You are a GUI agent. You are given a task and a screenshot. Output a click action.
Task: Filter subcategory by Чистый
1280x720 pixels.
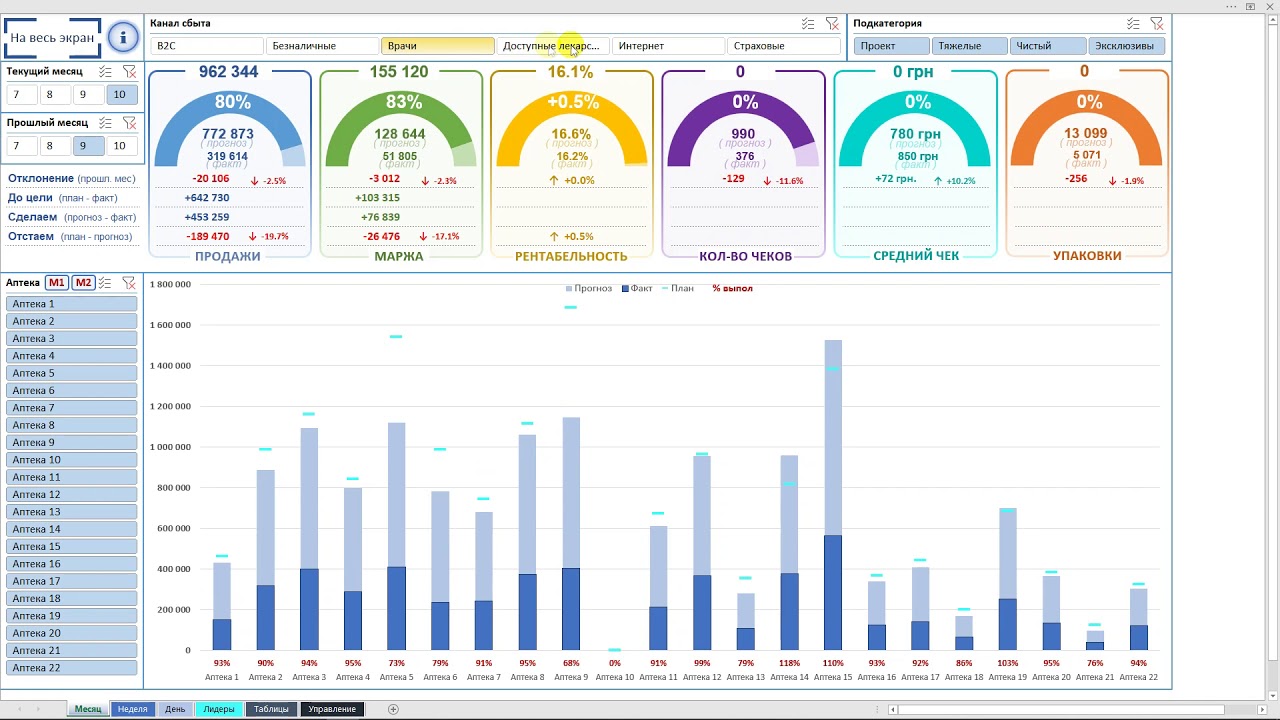click(x=1048, y=46)
